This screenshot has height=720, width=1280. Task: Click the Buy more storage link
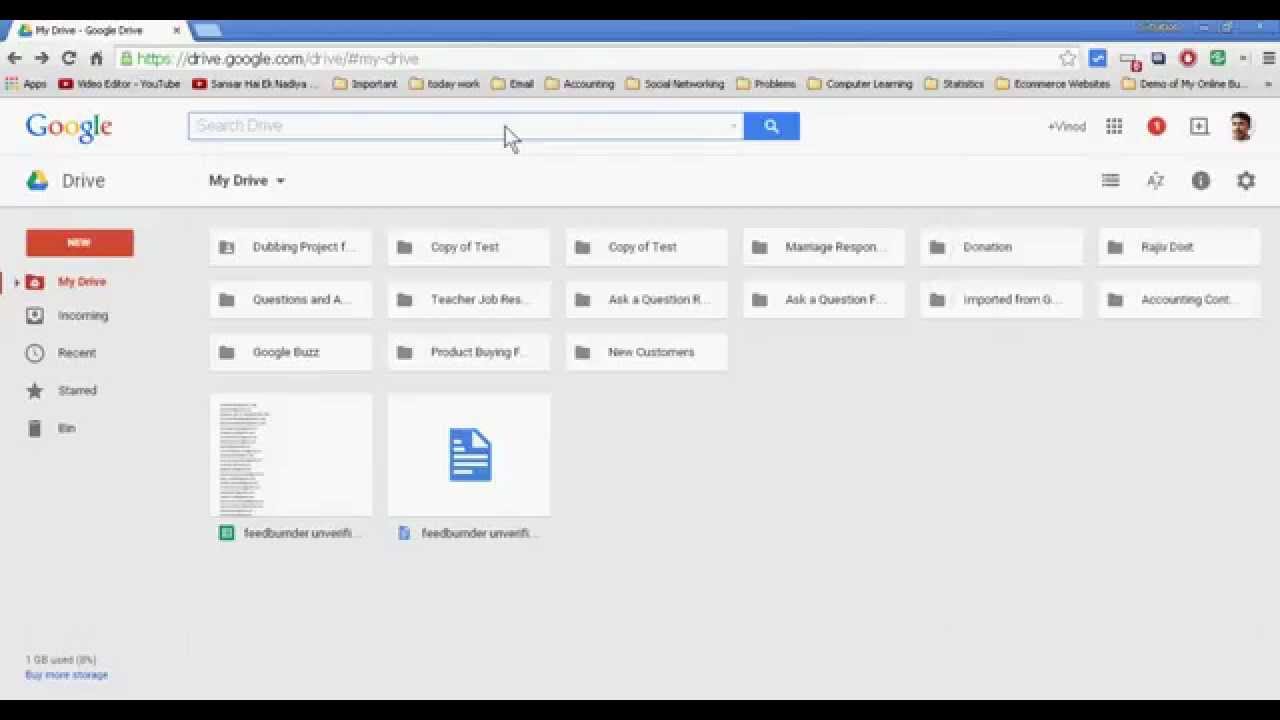[66, 675]
